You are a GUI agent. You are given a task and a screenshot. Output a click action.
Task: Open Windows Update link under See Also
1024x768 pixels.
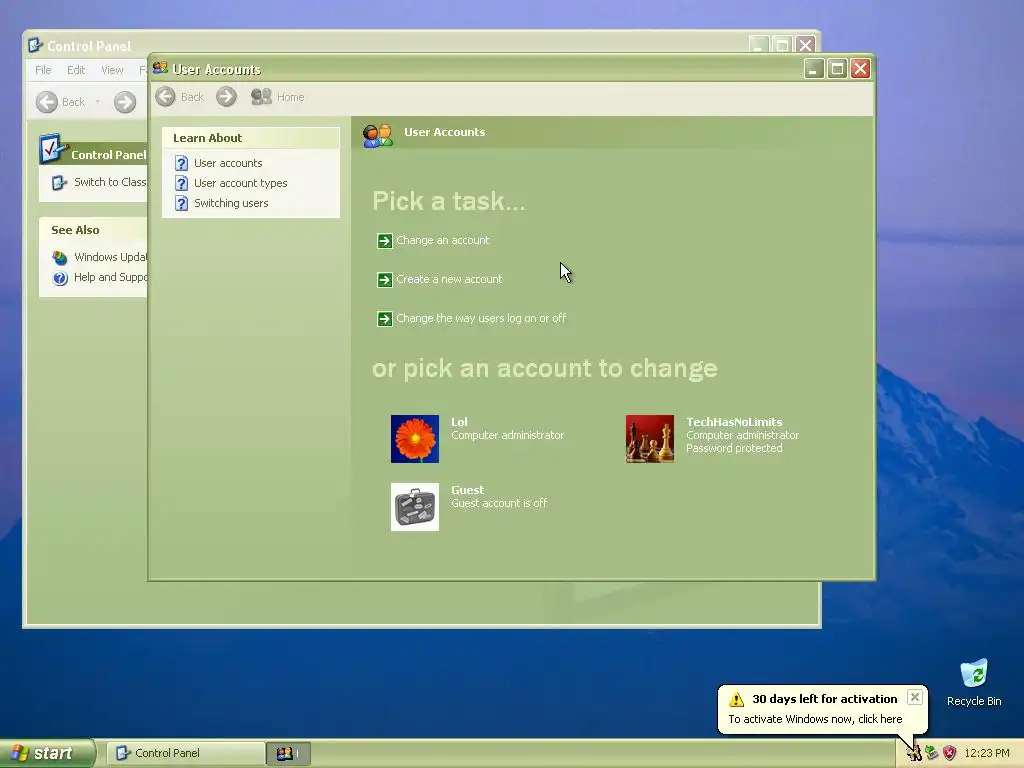tap(110, 257)
